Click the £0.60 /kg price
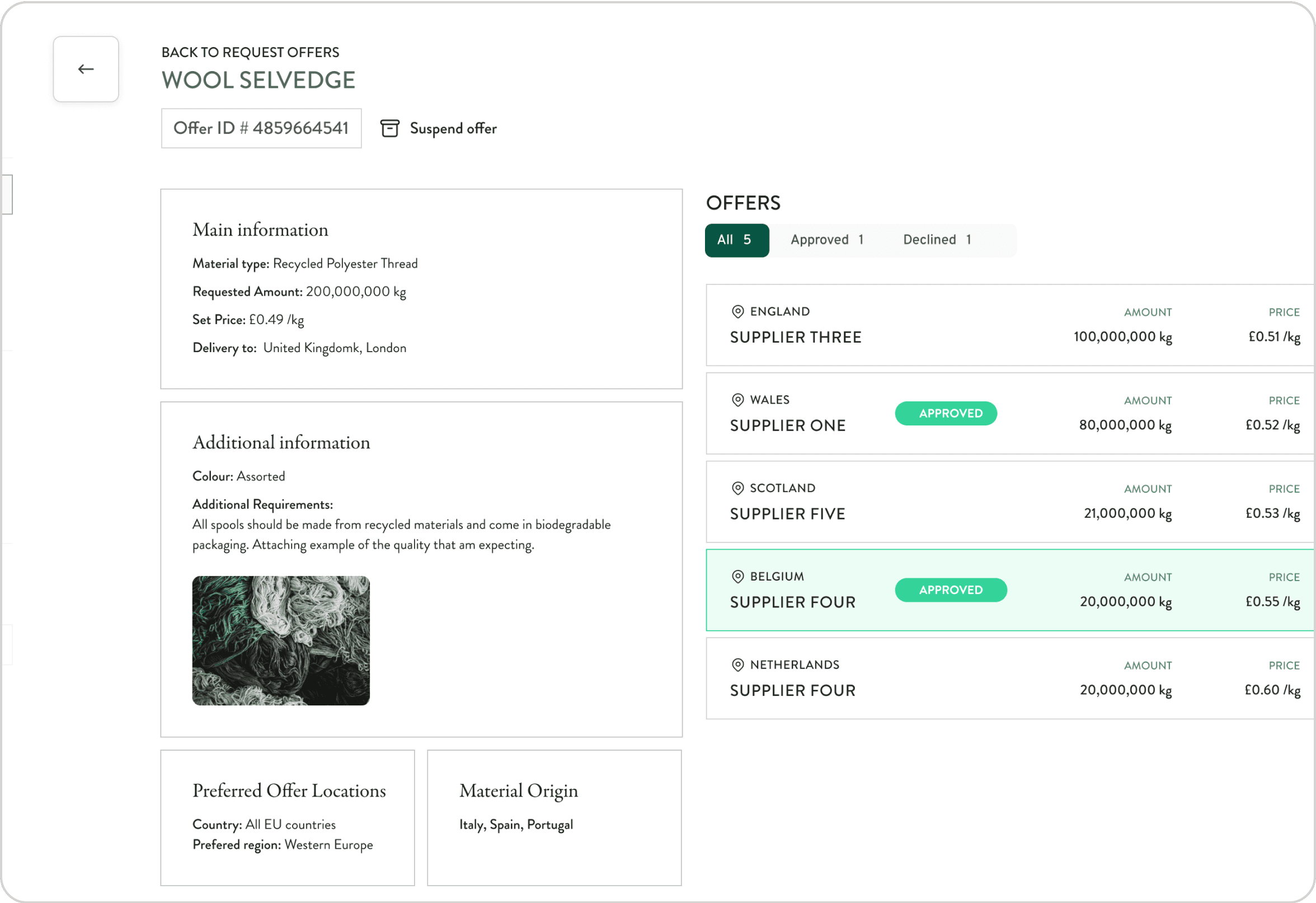Image resolution: width=1316 pixels, height=903 pixels. 1272,691
